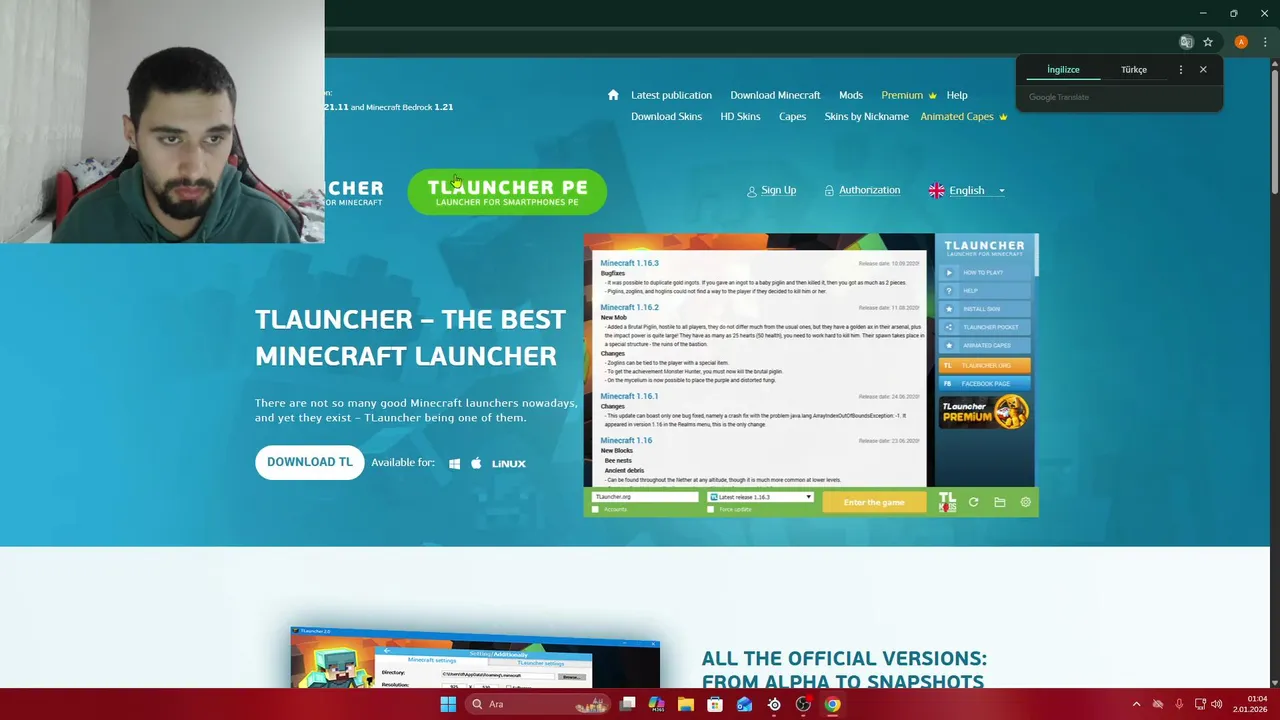Click the Minecraft 1.16.3 heading

coord(629,263)
